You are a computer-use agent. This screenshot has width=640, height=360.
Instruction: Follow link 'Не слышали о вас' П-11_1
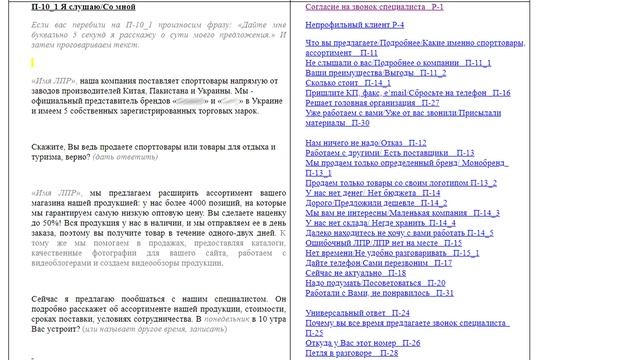[398, 63]
